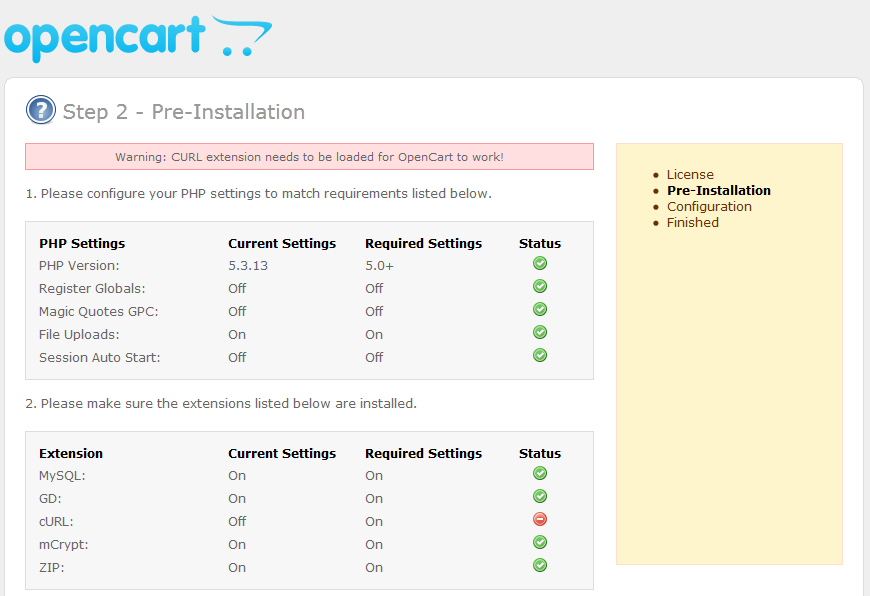Image resolution: width=870 pixels, height=596 pixels.
Task: Click the cURL current setting Off
Action: [237, 522]
